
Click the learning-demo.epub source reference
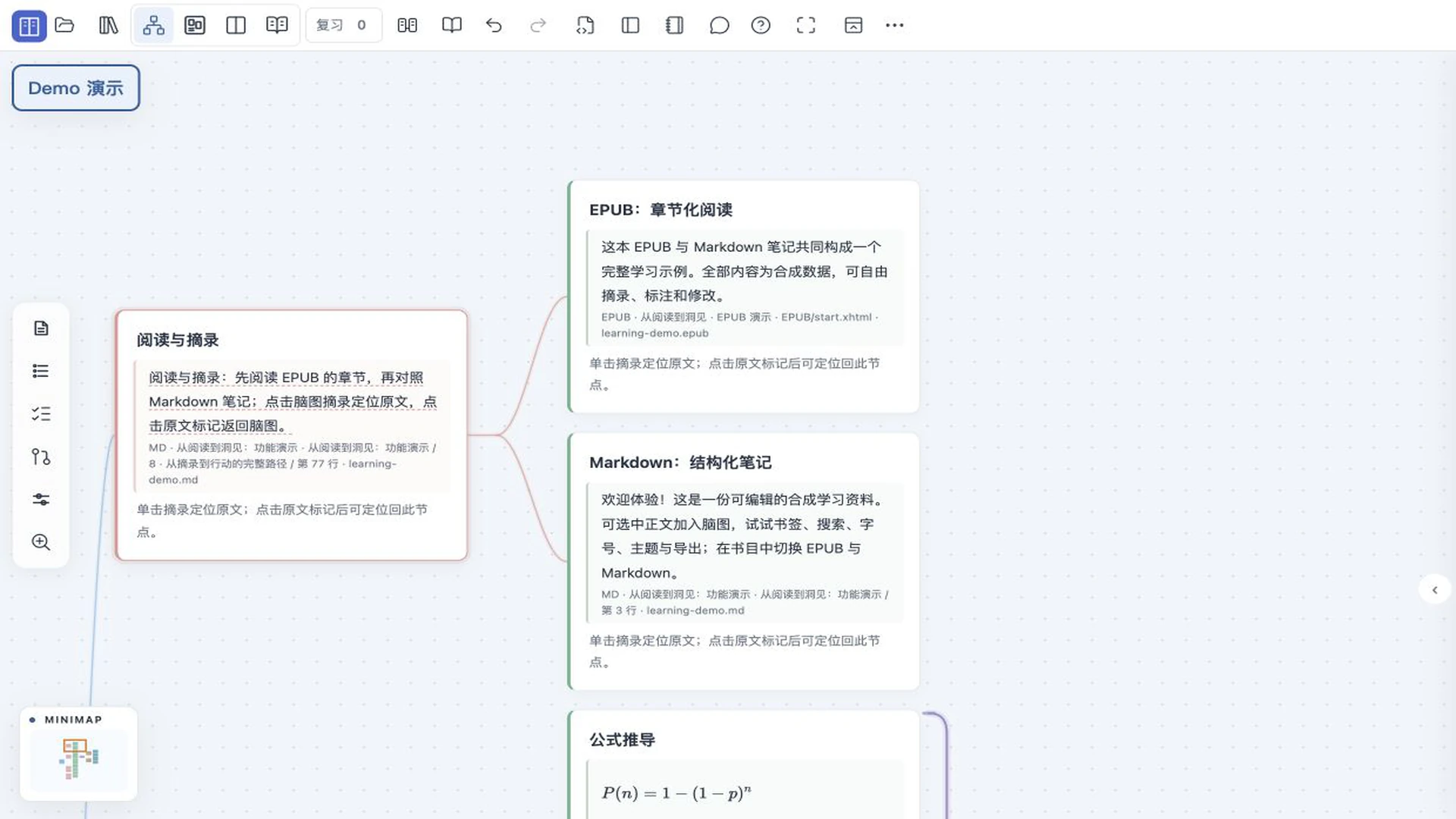(739, 325)
